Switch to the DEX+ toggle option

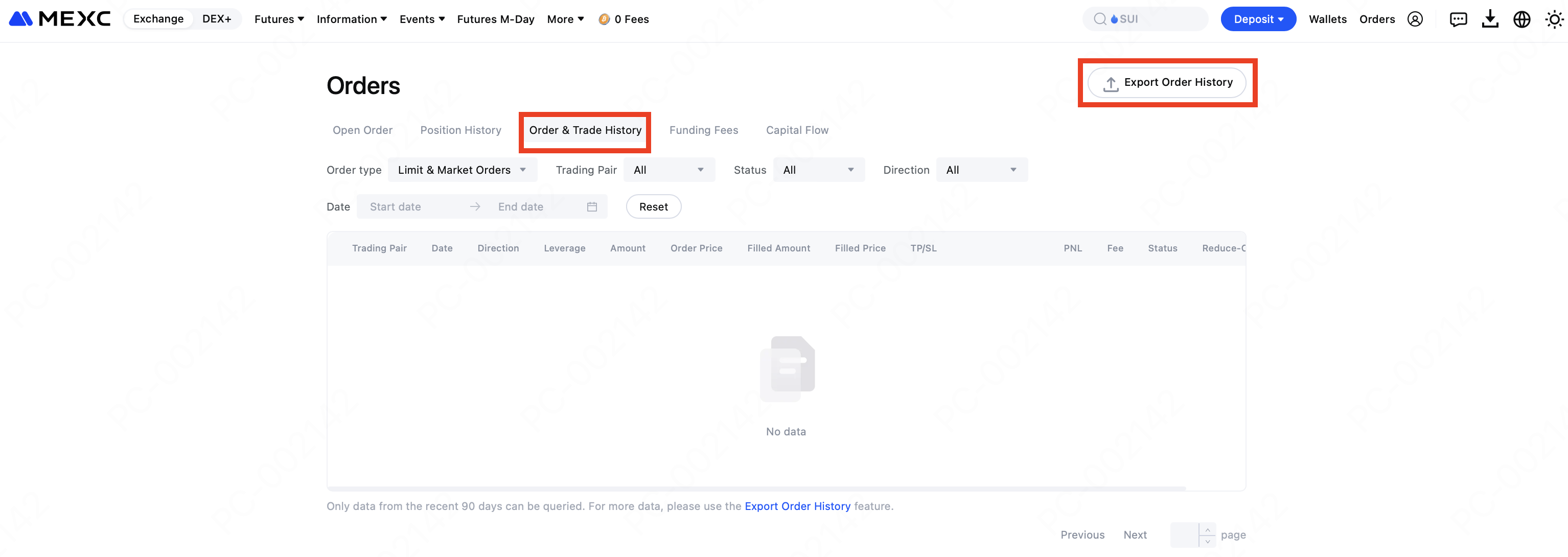pyautogui.click(x=217, y=19)
